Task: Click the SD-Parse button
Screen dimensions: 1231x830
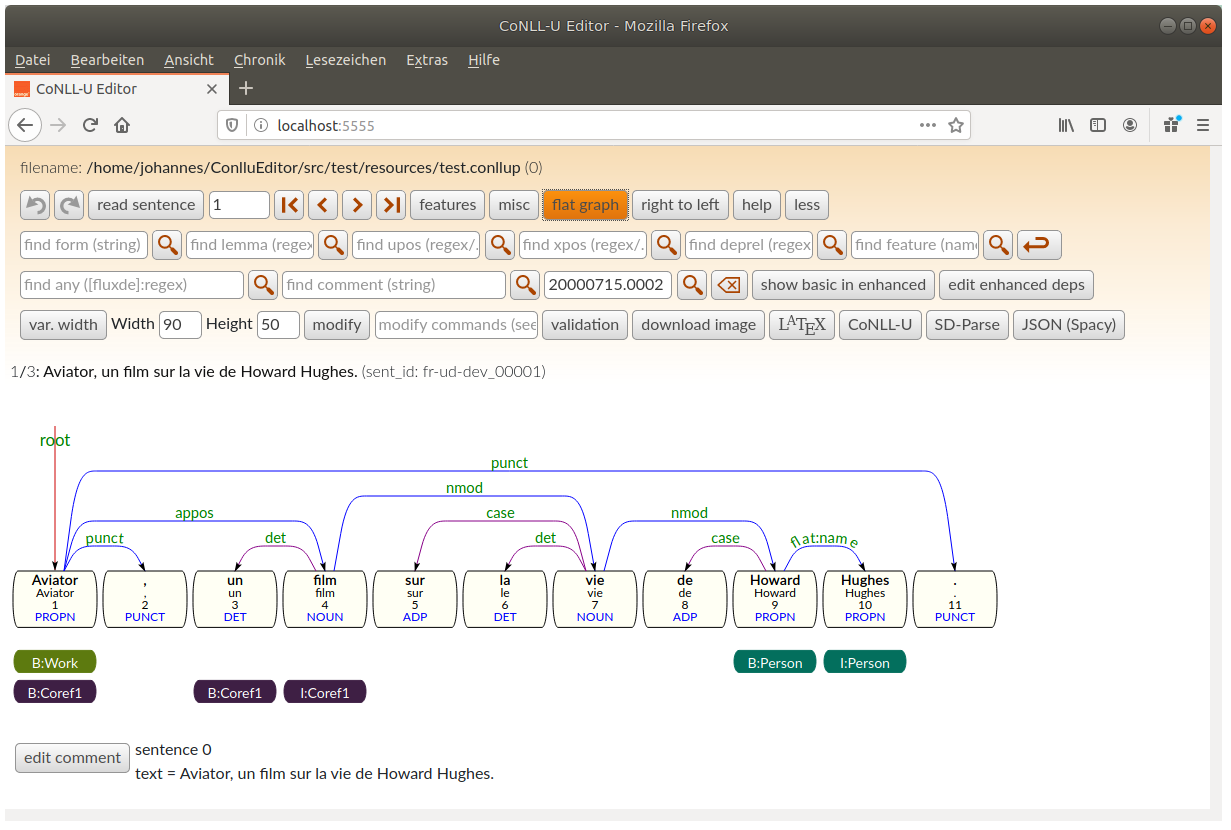Action: [x=967, y=325]
